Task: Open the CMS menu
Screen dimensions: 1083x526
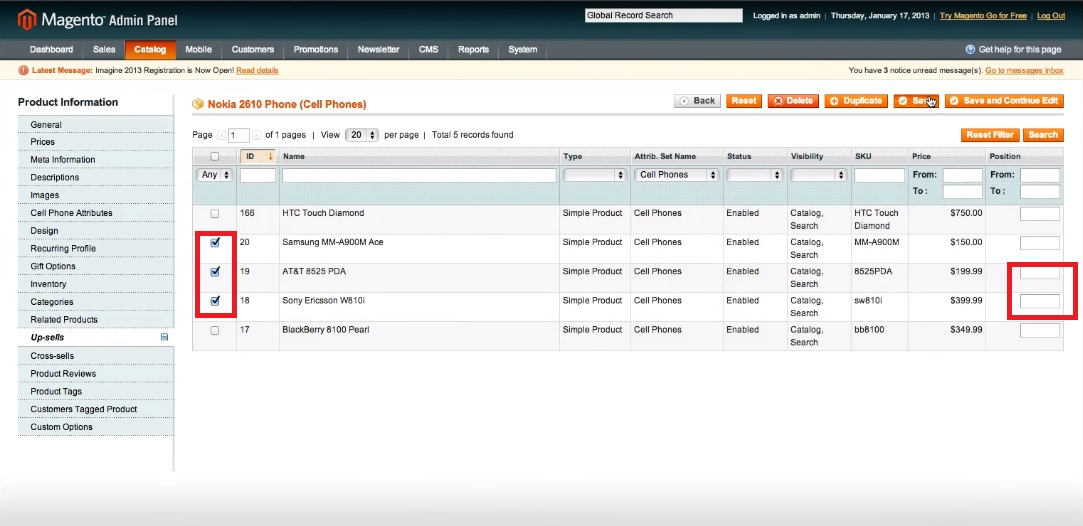Action: coord(428,50)
